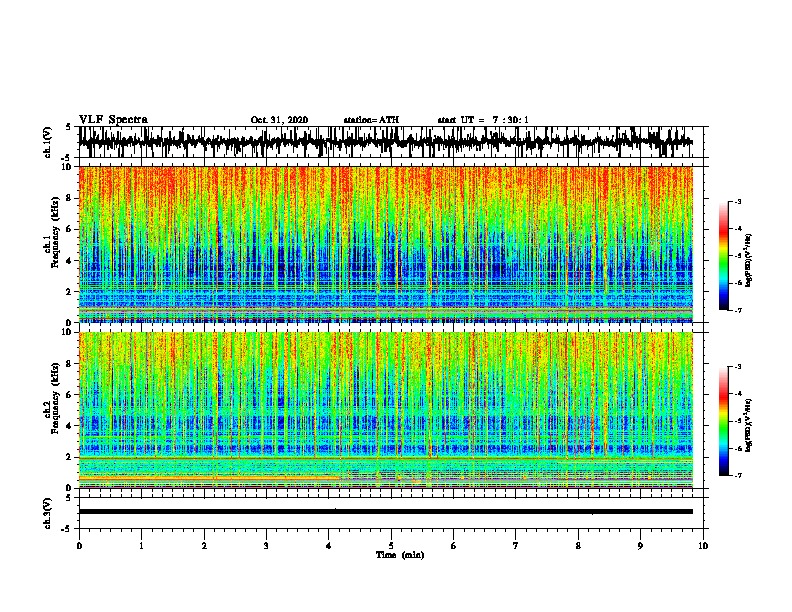Click the "2" frequency tick on ch.1 spectrogram
Screen dimensions: 792x612
click(70, 291)
